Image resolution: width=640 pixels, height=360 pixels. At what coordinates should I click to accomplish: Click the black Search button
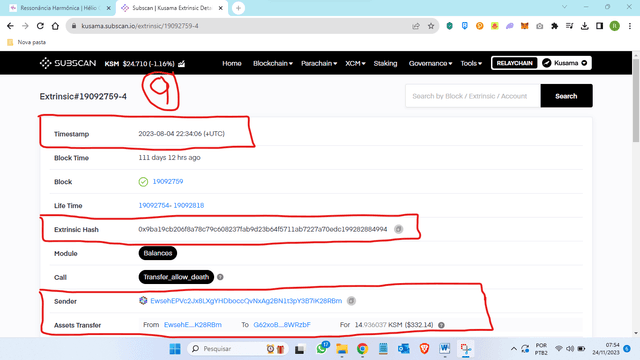coord(566,96)
